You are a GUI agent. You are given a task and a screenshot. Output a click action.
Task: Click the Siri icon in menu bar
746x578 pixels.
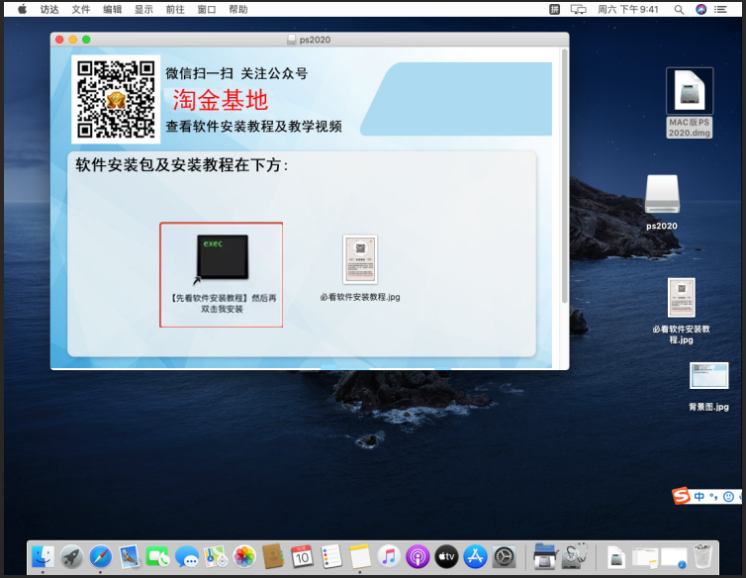[x=701, y=10]
